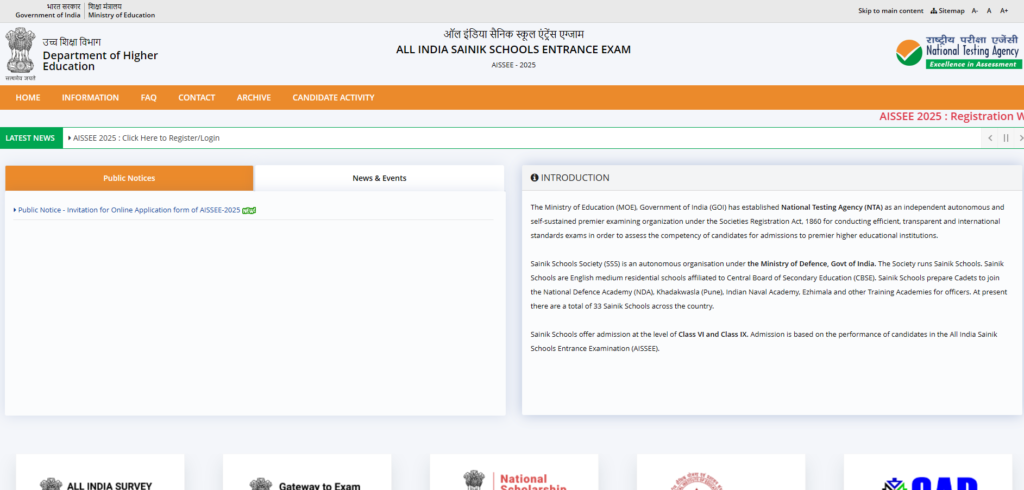Click AISSEE 2025 Register/Login news link

click(x=144, y=138)
